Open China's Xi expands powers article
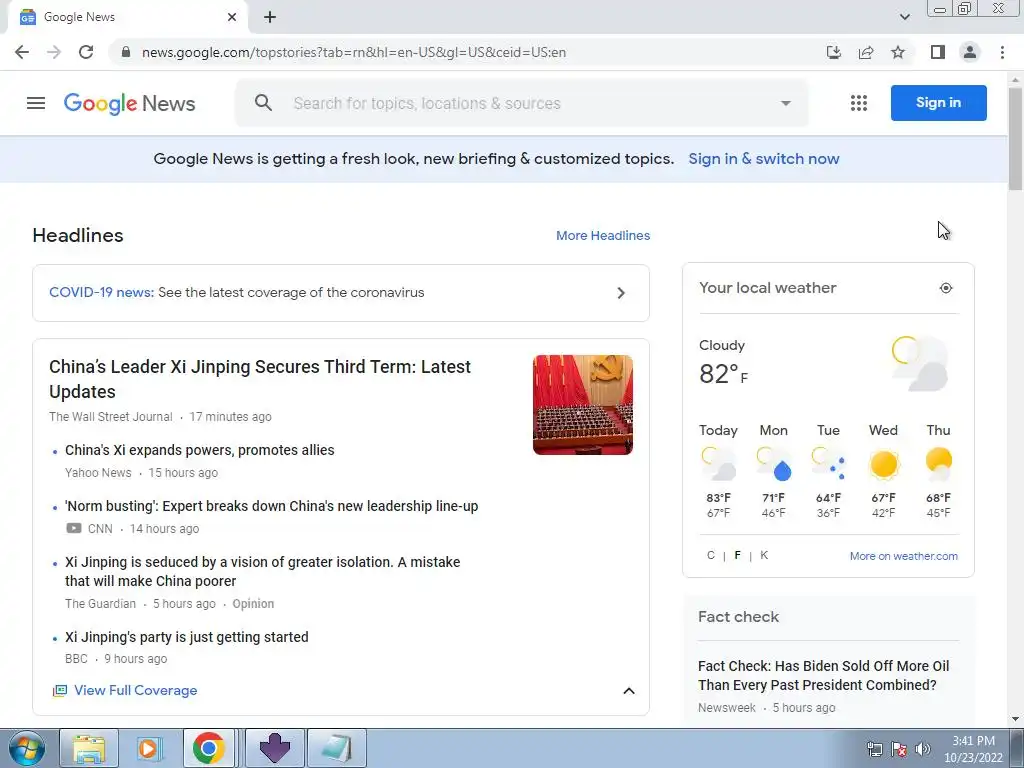 tap(200, 450)
